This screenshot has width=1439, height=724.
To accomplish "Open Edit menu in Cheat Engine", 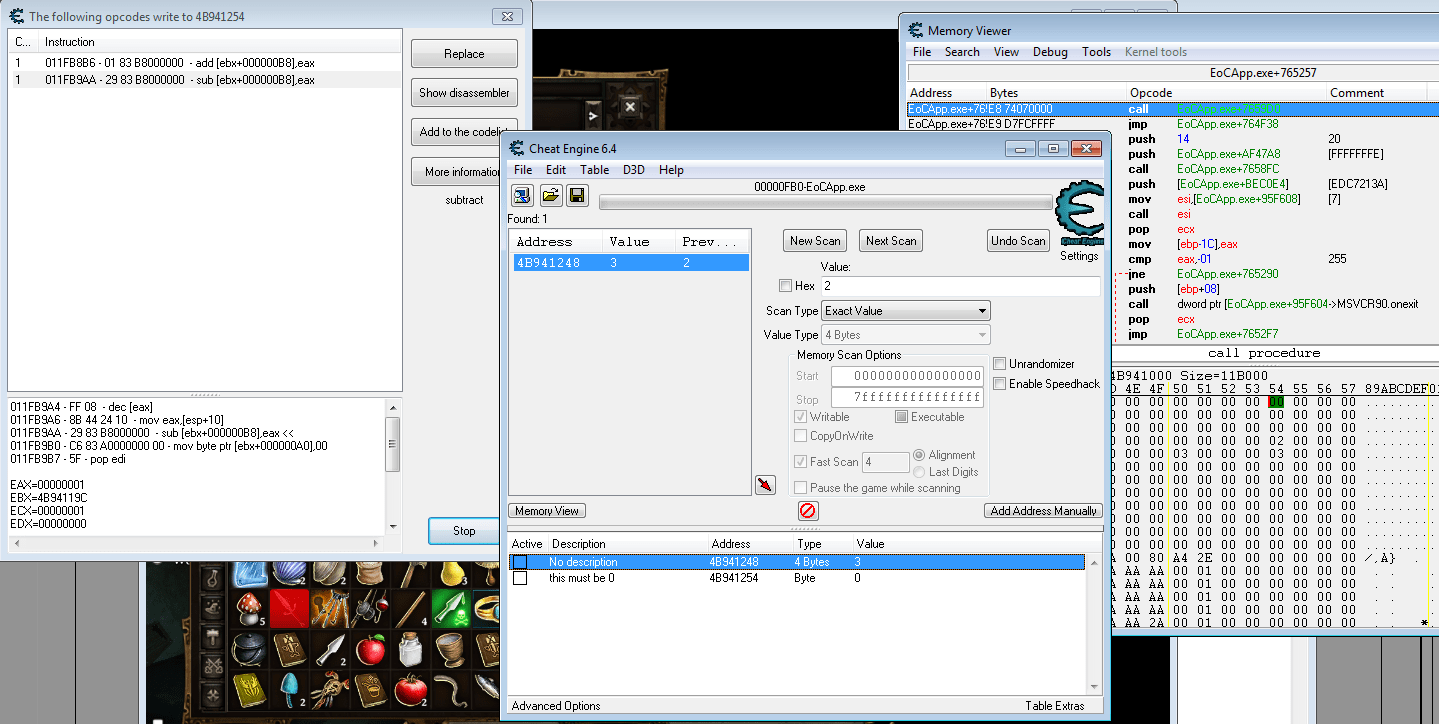I will (x=556, y=170).
